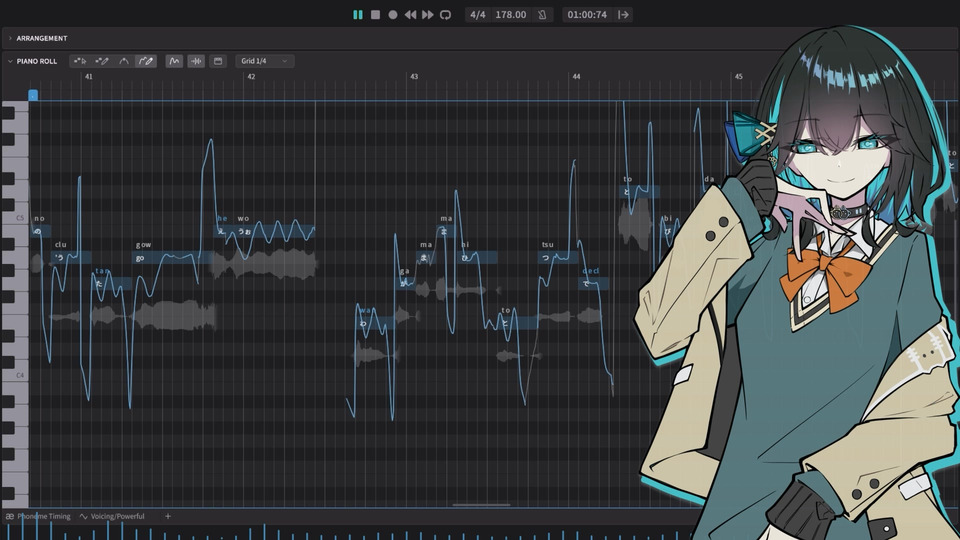Select the note labeled 'tan'
The image size is (960, 540).
click(111, 283)
